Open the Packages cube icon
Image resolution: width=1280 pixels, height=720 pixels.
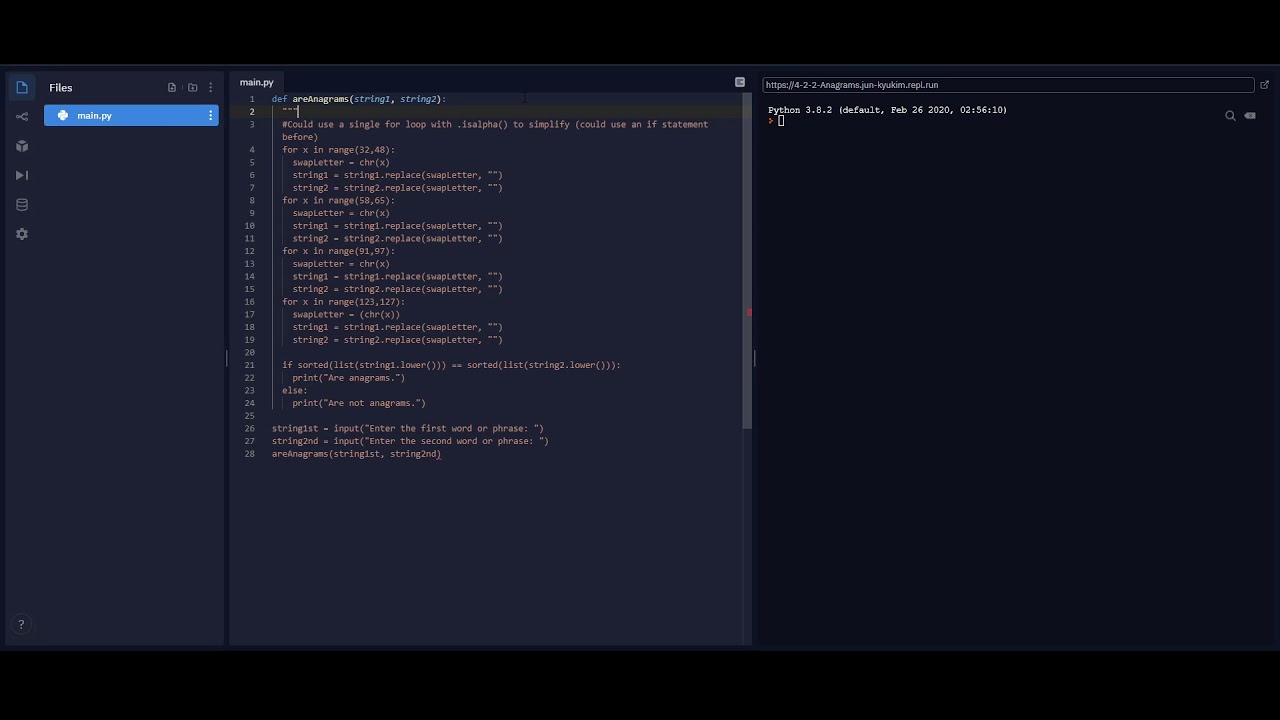pyautogui.click(x=22, y=146)
